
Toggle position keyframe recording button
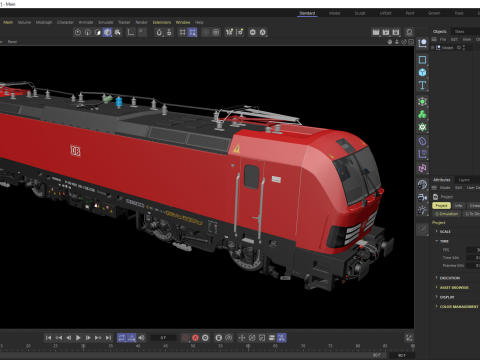click(242, 338)
